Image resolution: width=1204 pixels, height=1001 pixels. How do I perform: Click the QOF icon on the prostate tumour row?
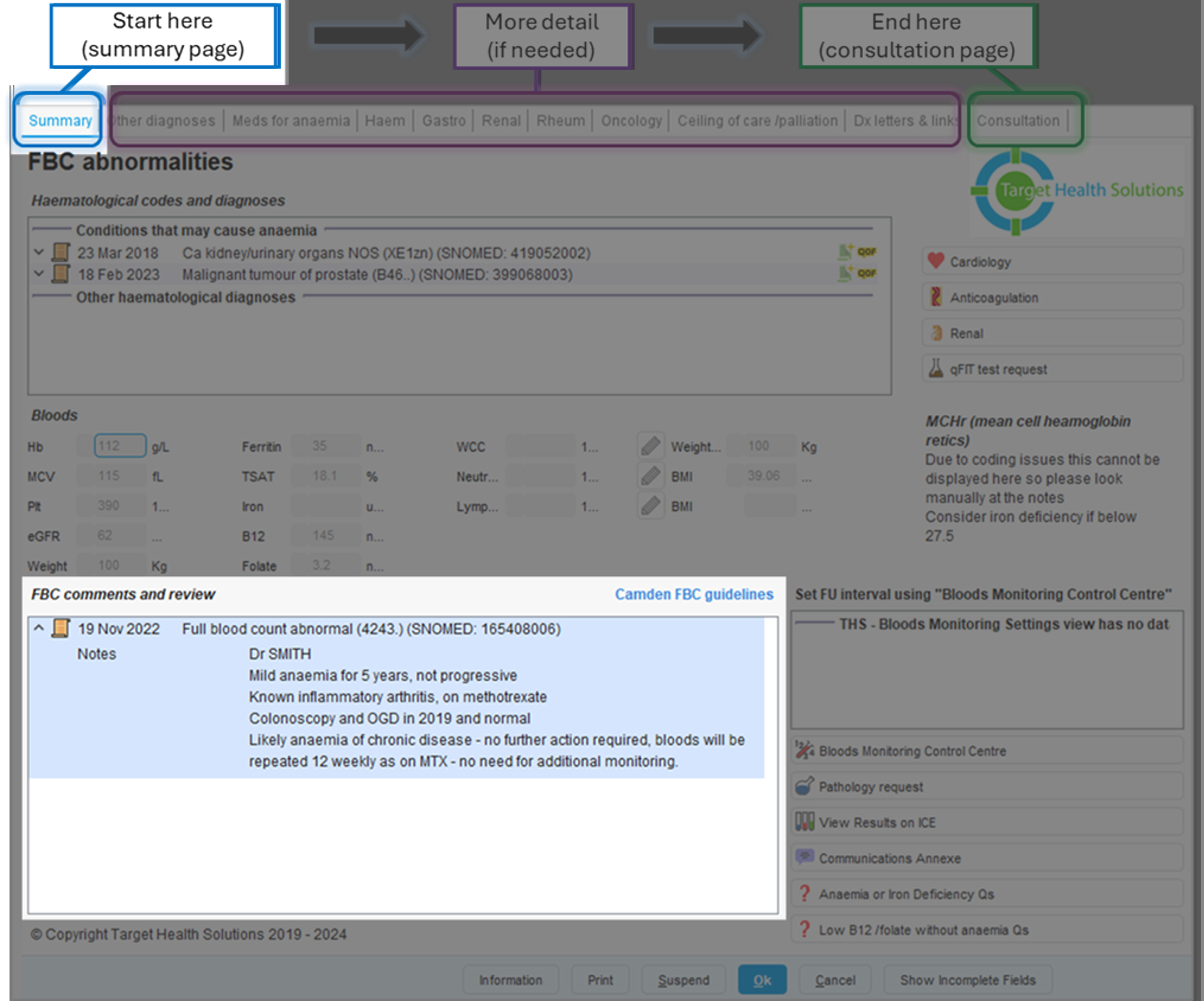(866, 273)
